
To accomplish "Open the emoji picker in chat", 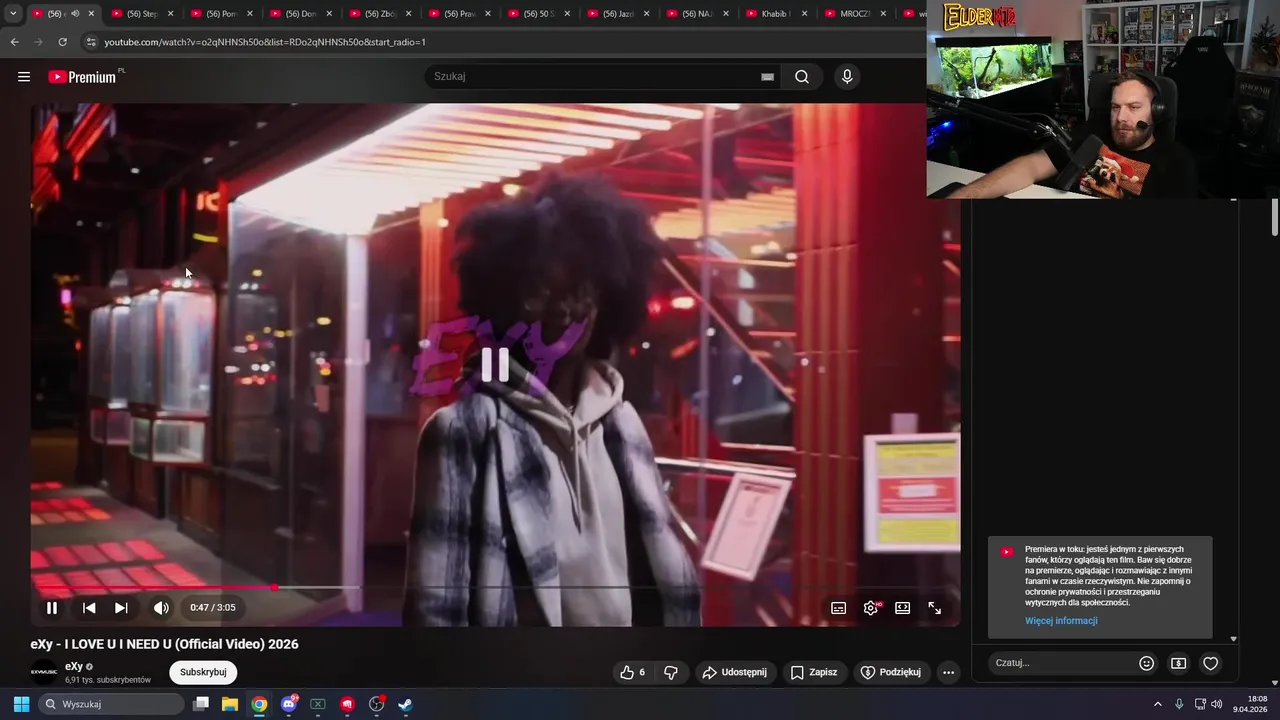I will [1147, 663].
